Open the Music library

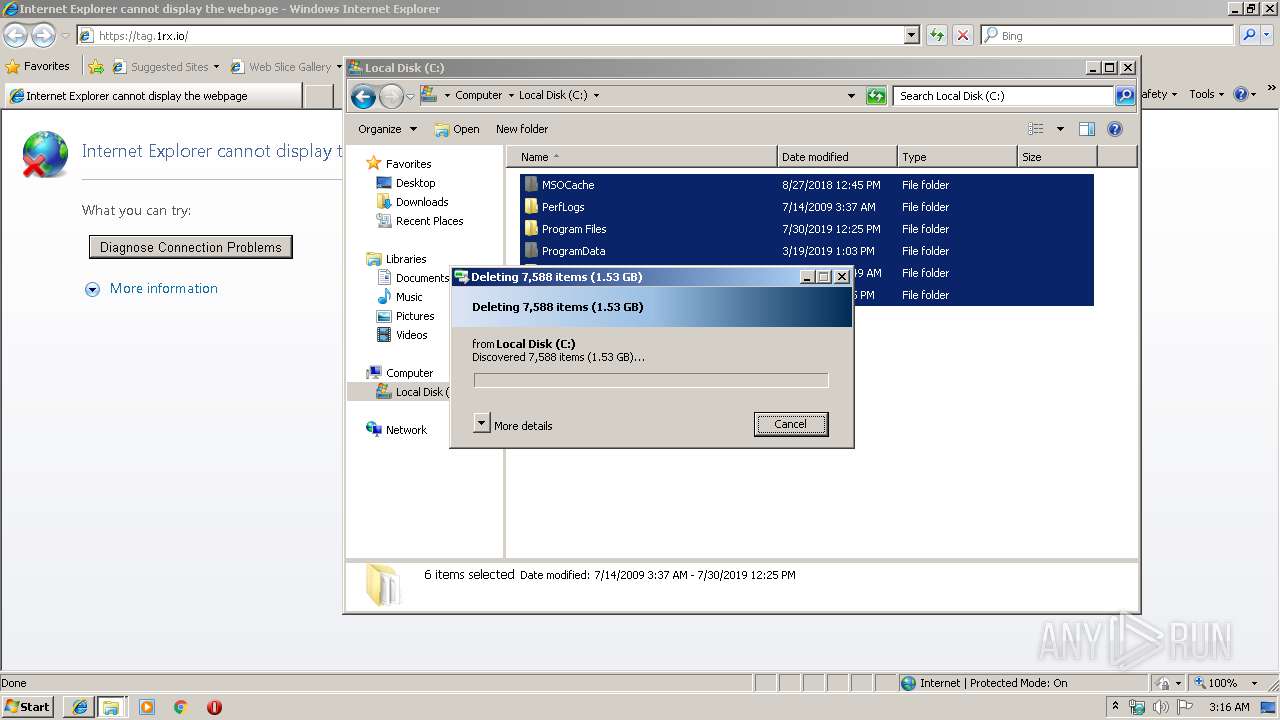[x=400, y=297]
